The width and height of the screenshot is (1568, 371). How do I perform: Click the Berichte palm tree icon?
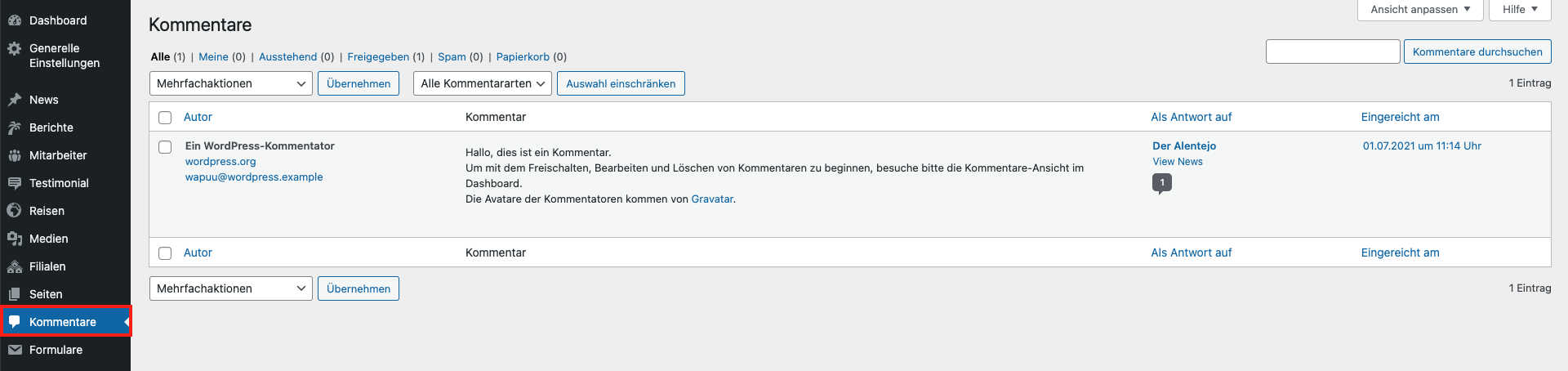[14, 127]
